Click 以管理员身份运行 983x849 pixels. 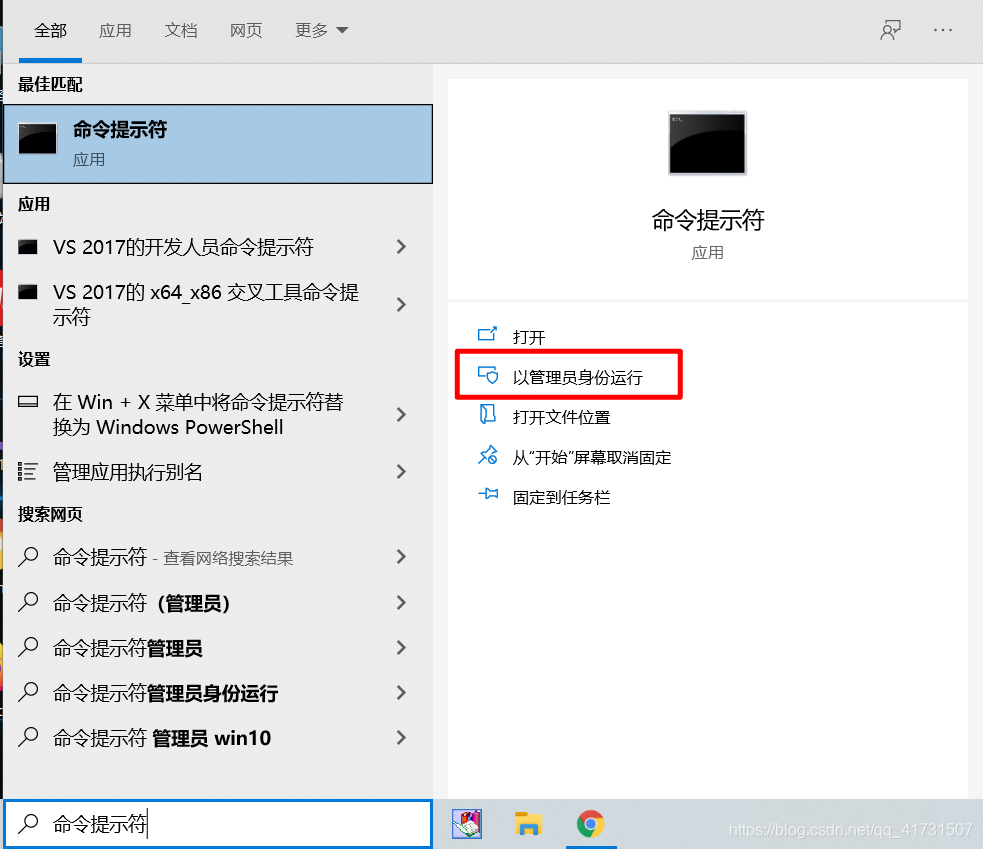[x=577, y=377]
